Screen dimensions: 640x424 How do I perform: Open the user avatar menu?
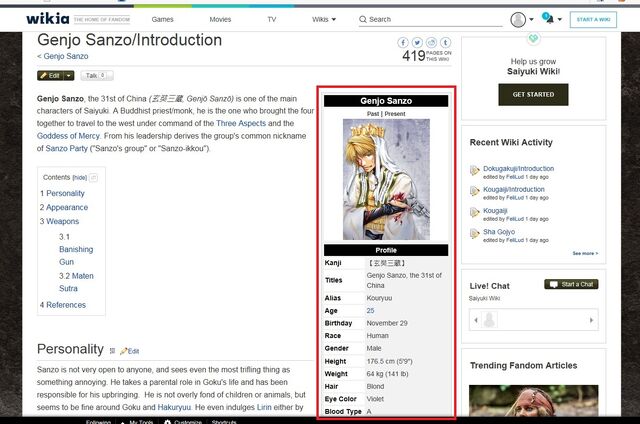tap(518, 19)
